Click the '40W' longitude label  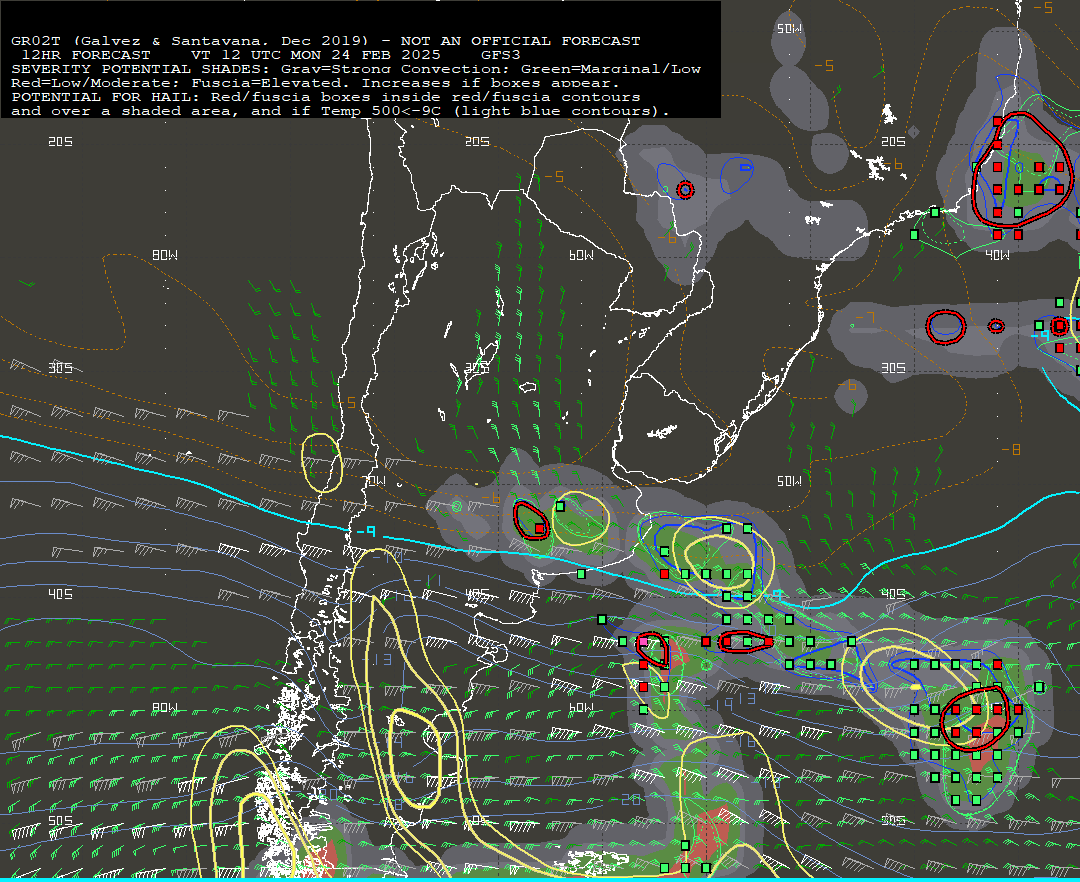tap(997, 255)
